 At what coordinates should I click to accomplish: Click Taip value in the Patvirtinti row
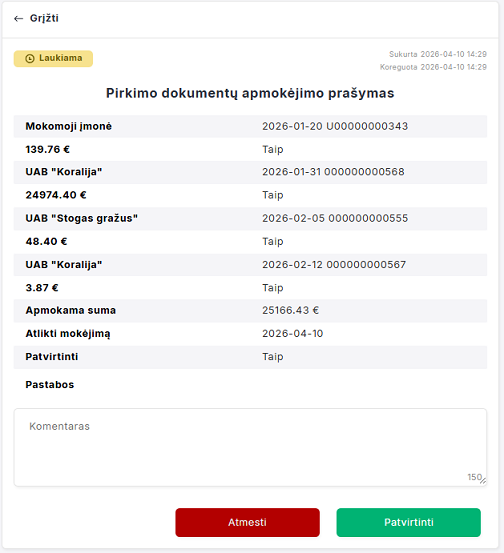[x=273, y=357]
